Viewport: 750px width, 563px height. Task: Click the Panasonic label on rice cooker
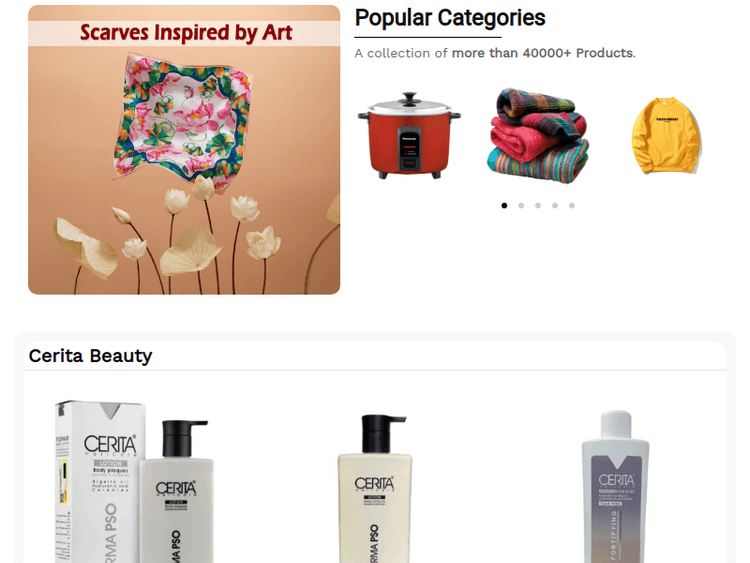click(x=409, y=139)
